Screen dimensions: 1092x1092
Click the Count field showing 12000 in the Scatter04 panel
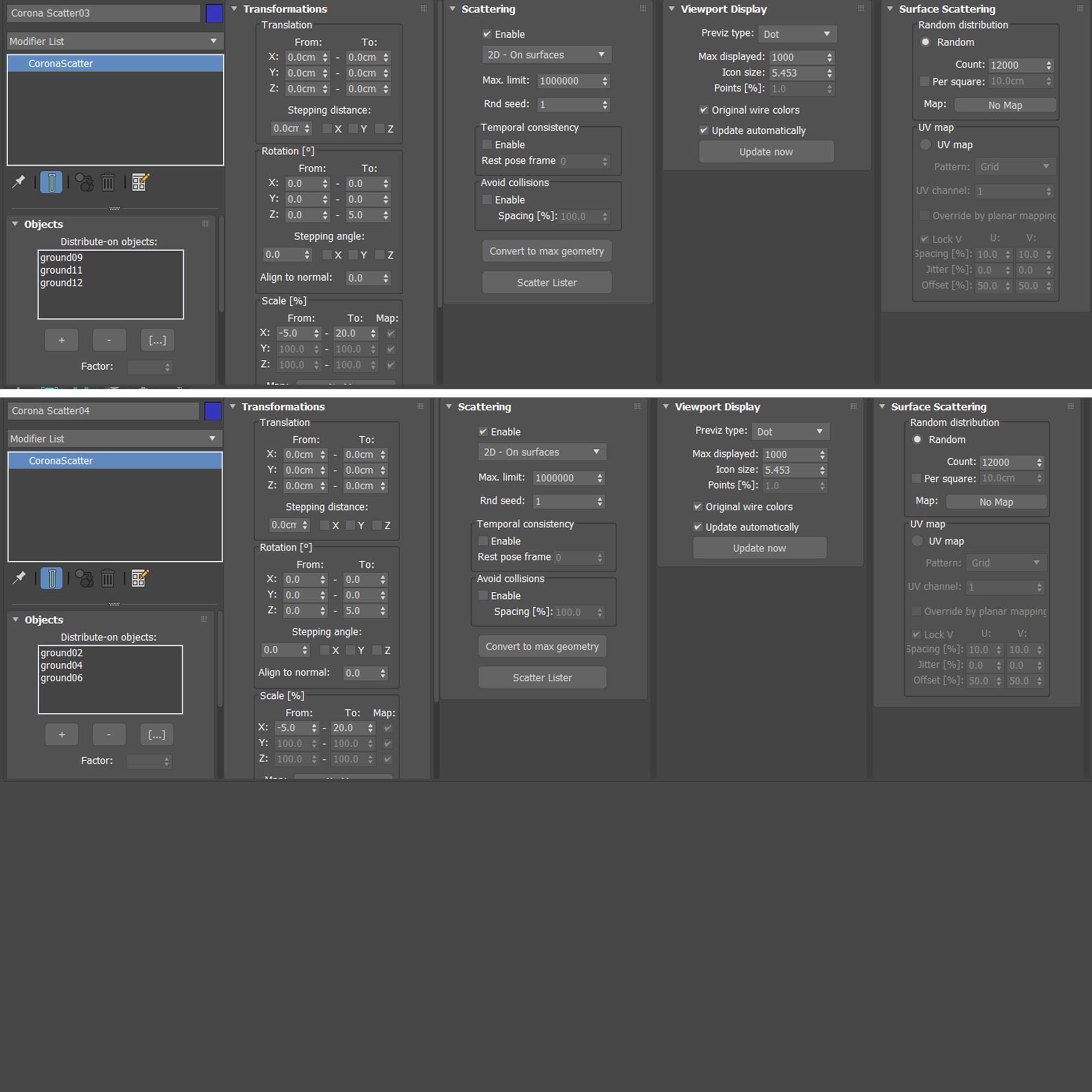[1006, 462]
